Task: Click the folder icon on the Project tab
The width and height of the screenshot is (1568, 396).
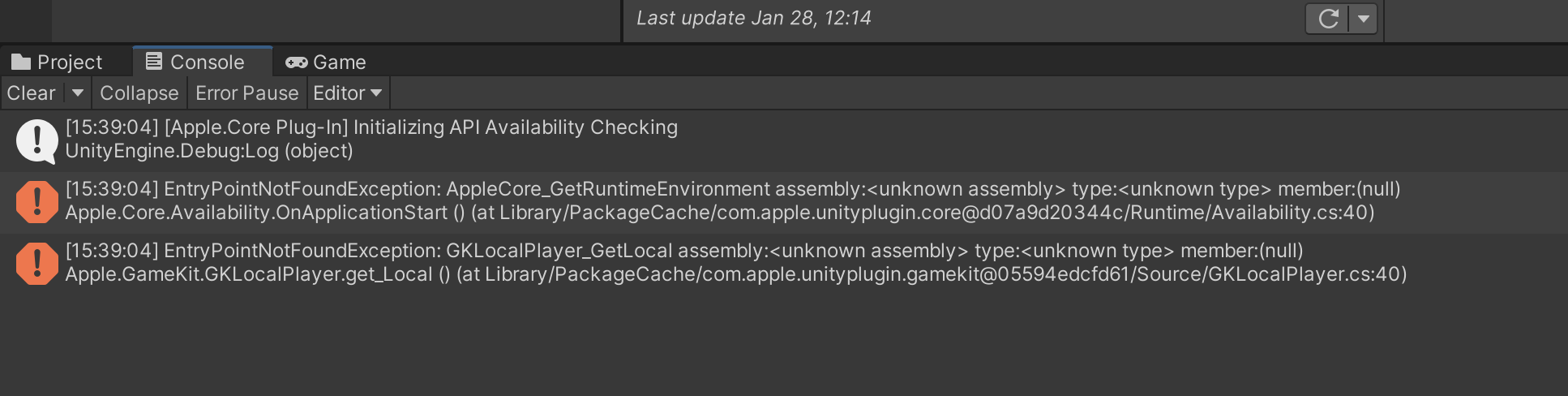Action: [21, 62]
